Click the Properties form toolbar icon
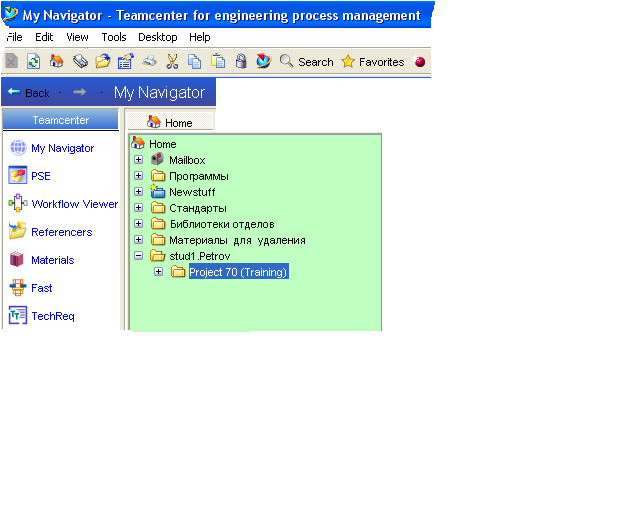Screen dimensions: 640x512 tap(126, 62)
